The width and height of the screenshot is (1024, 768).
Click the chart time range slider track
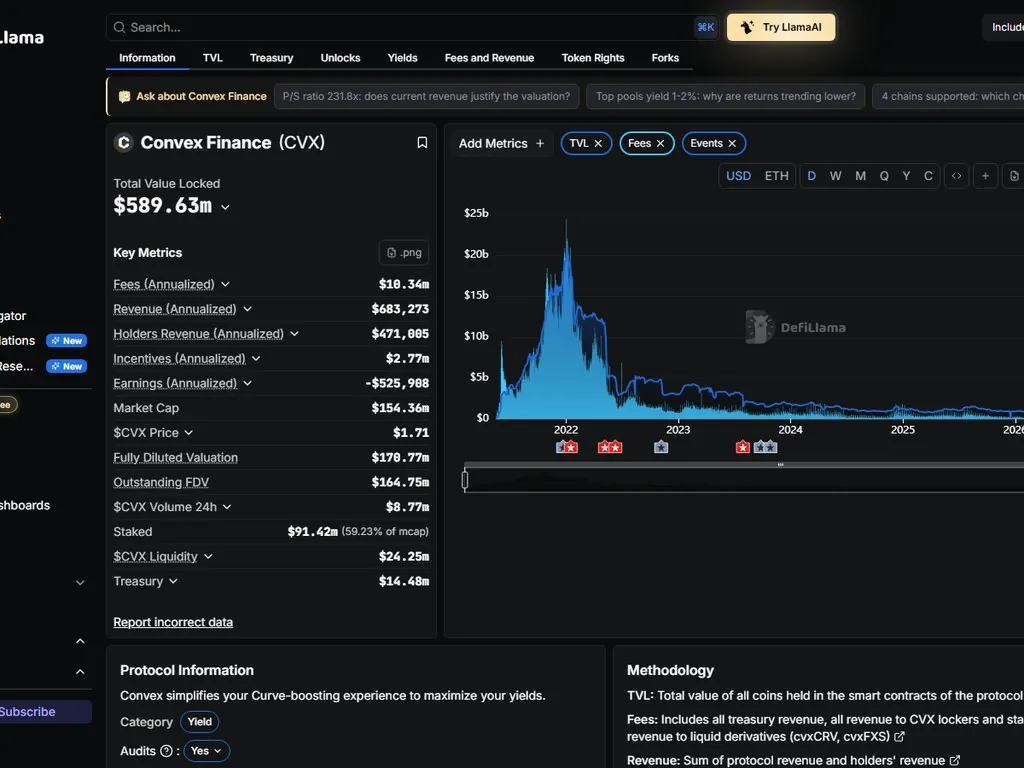tap(744, 481)
